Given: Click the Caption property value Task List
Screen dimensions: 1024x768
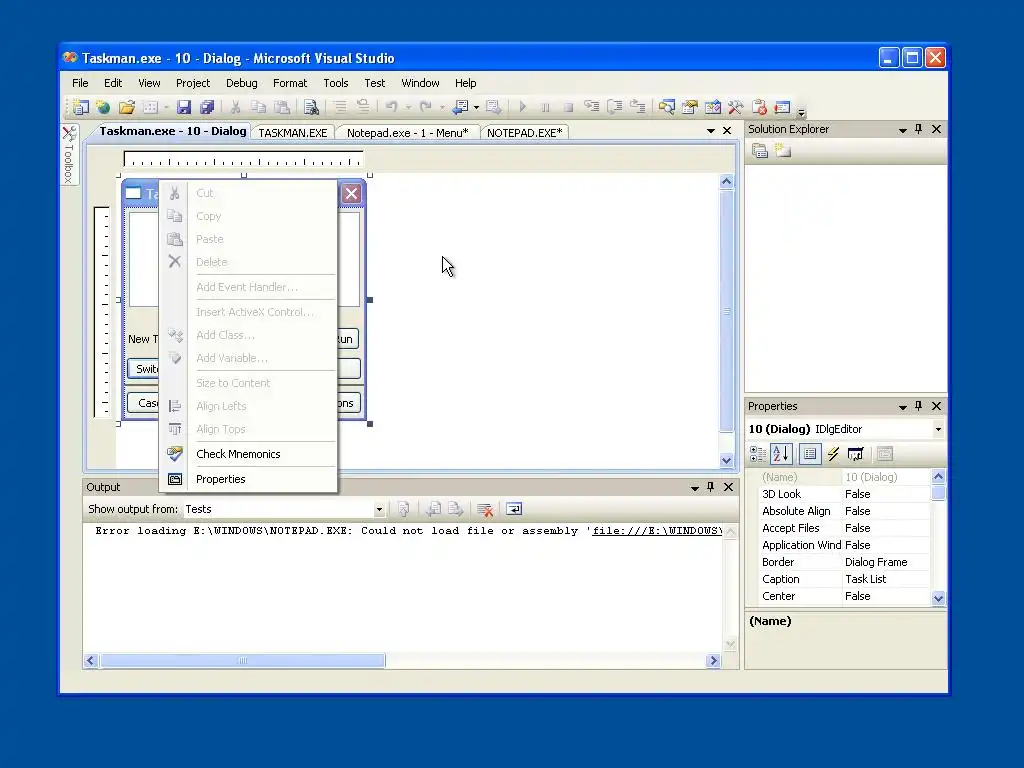Looking at the screenshot, I should point(865,579).
